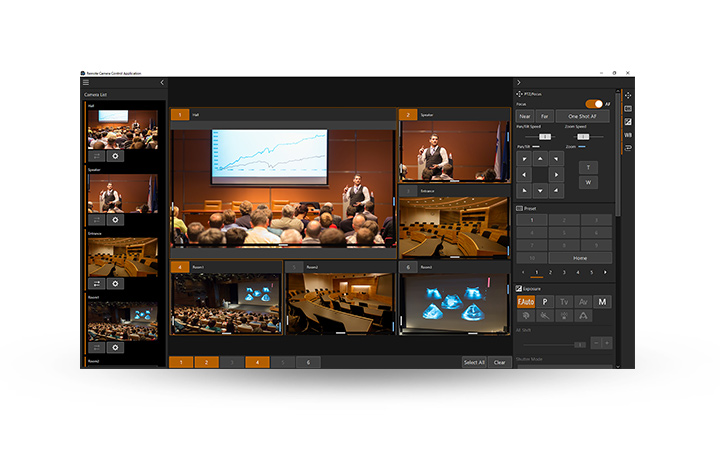Open the PTZ/Focus tab in right sidebar
720x450 pixels.
628,95
